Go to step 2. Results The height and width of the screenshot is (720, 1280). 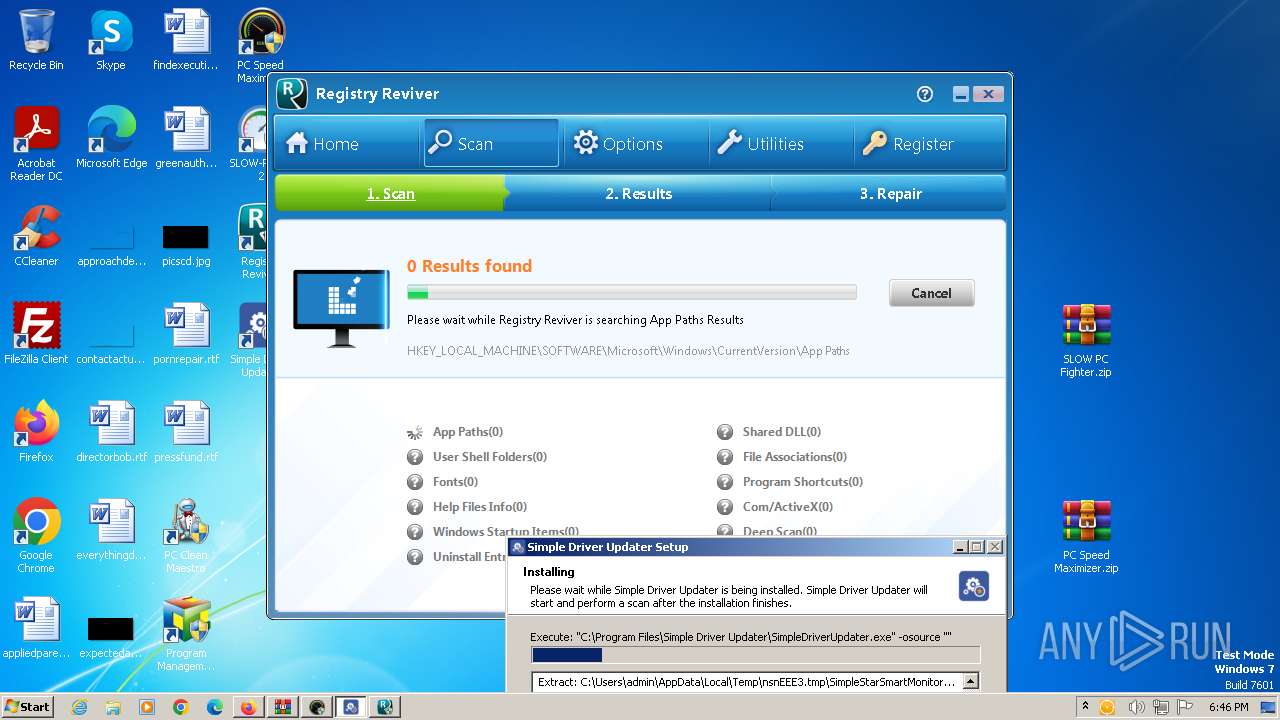[638, 194]
